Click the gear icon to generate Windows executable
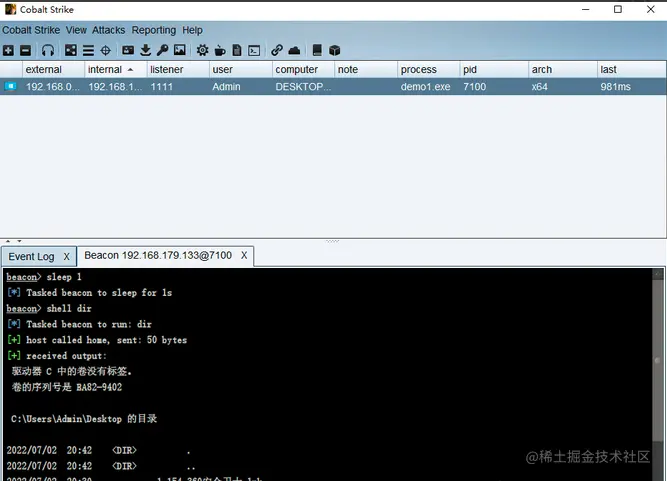The image size is (667, 481). click(x=202, y=50)
